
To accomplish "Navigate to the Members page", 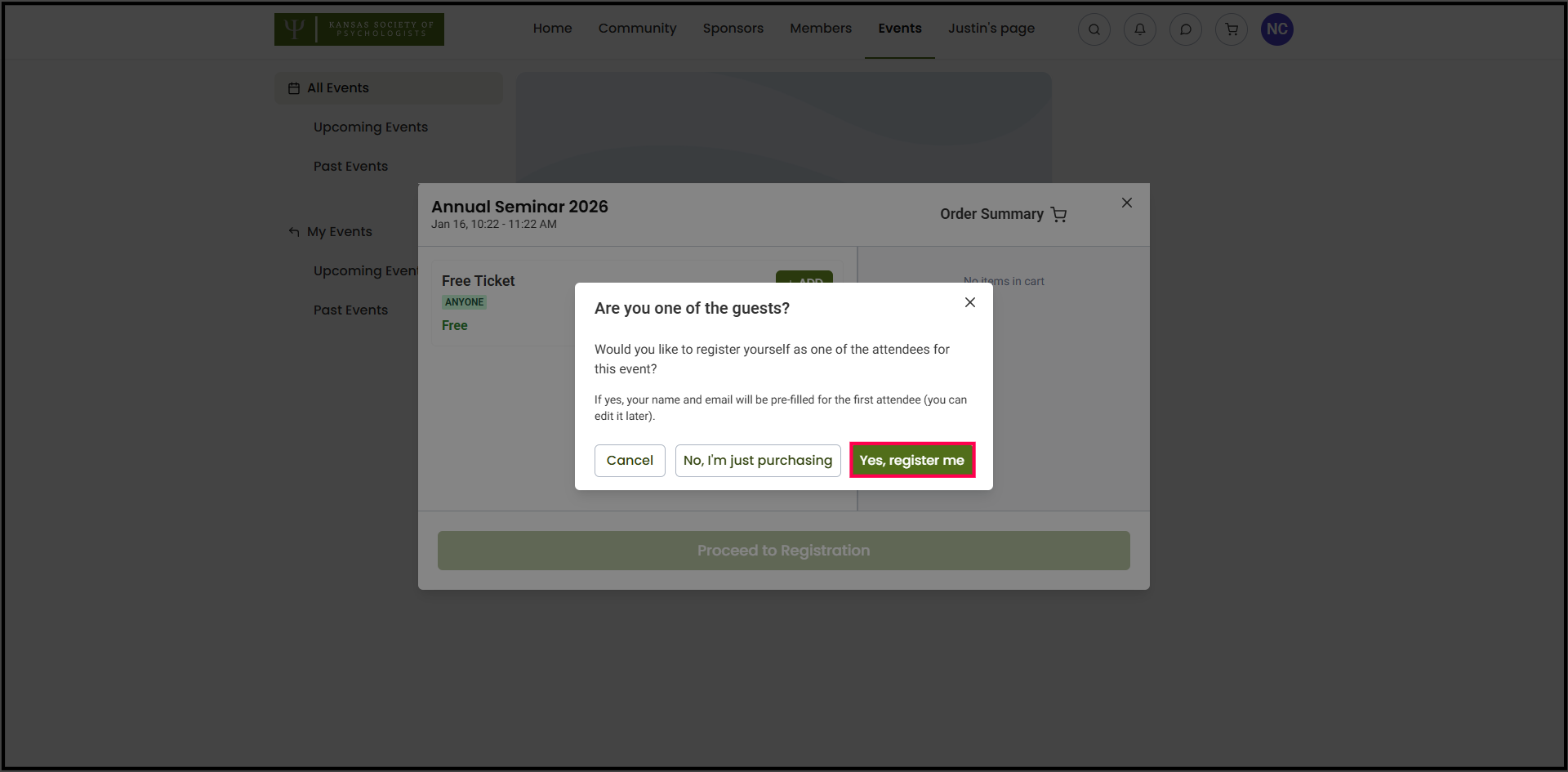I will [x=820, y=29].
